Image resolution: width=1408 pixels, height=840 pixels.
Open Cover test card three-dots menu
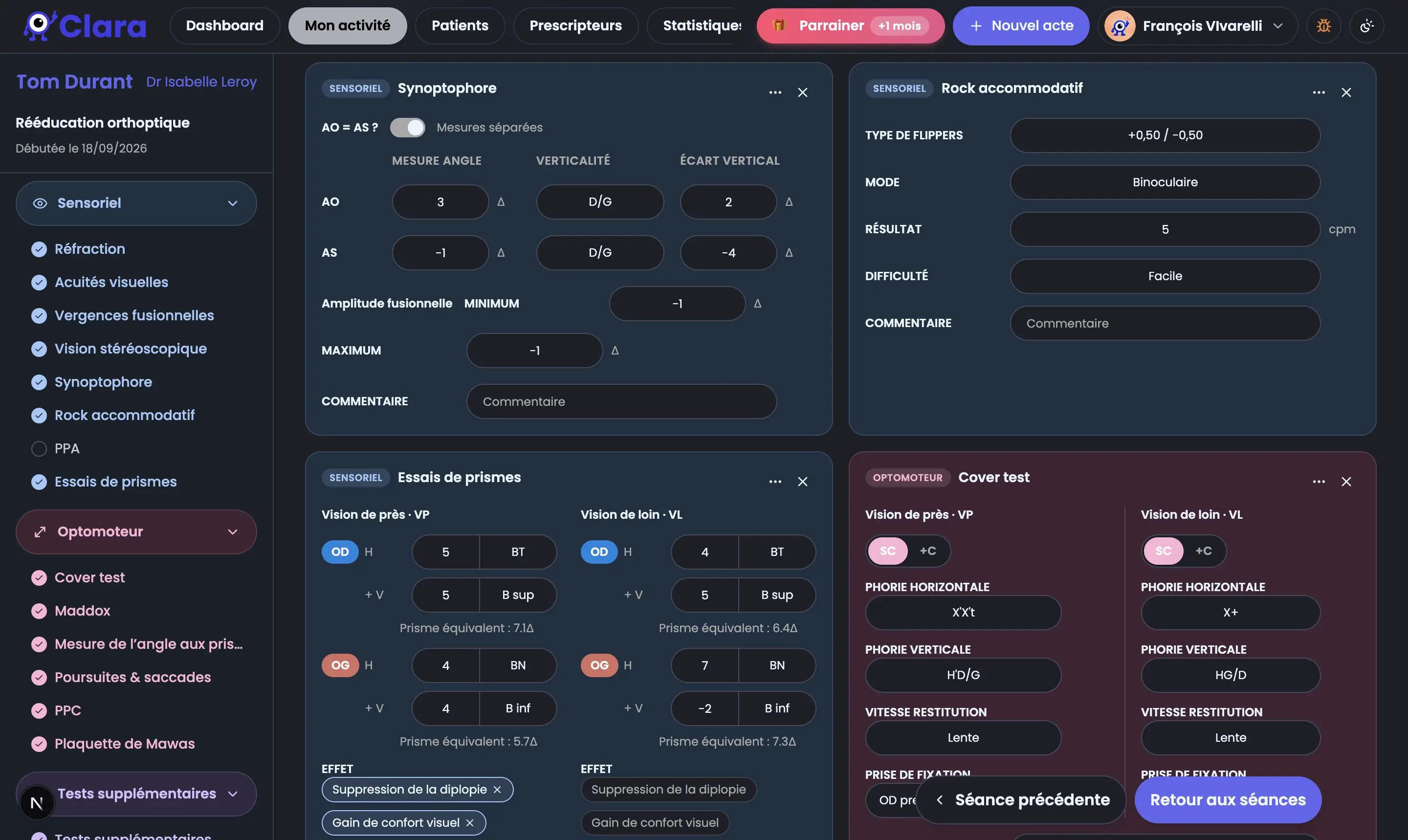coord(1319,481)
